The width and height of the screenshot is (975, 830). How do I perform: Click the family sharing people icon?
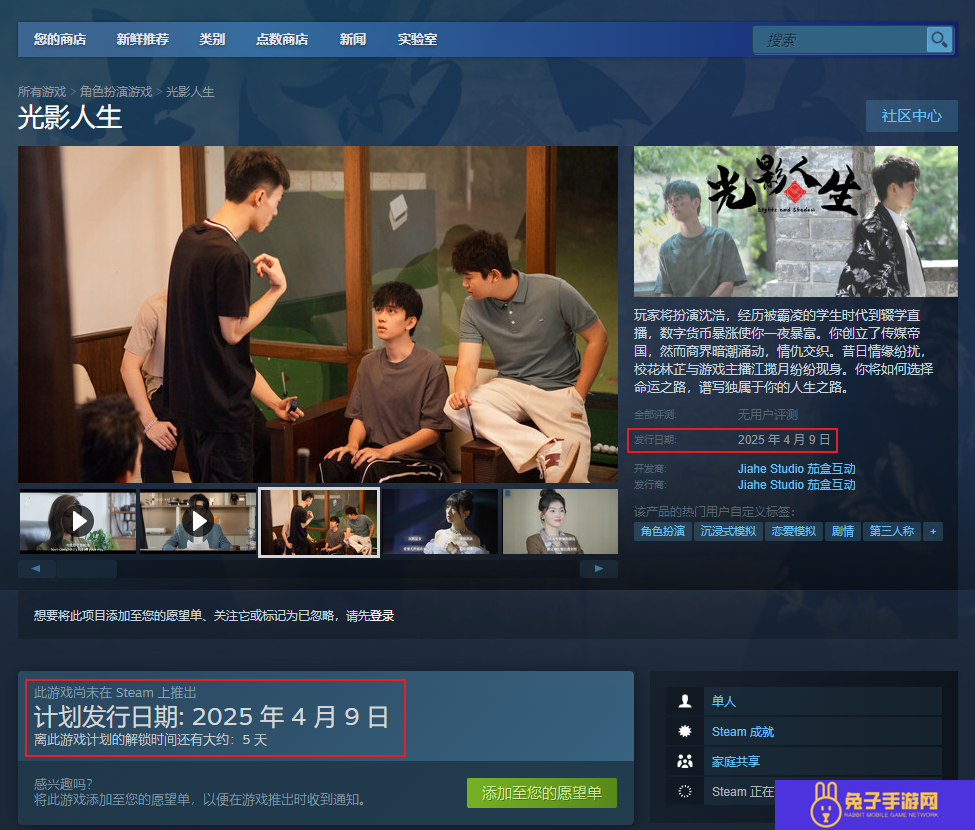685,761
